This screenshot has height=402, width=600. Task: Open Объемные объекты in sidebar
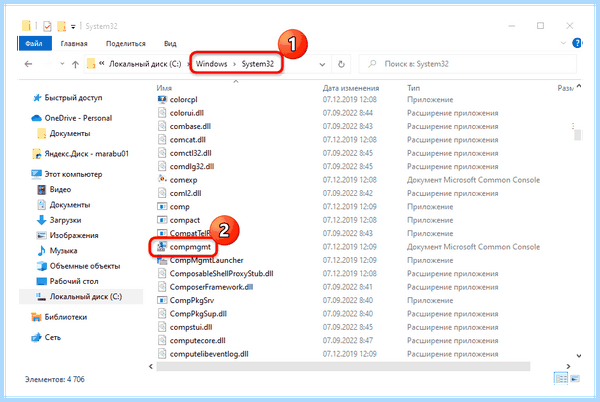(85, 266)
